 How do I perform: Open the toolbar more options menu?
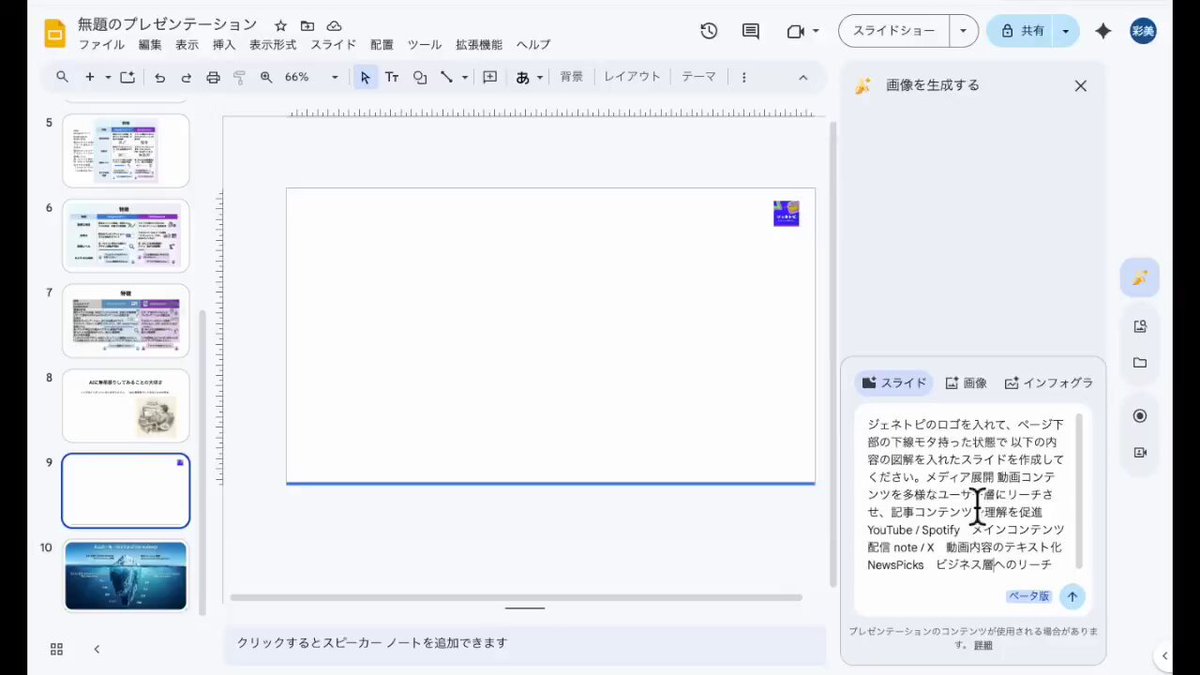(x=744, y=77)
